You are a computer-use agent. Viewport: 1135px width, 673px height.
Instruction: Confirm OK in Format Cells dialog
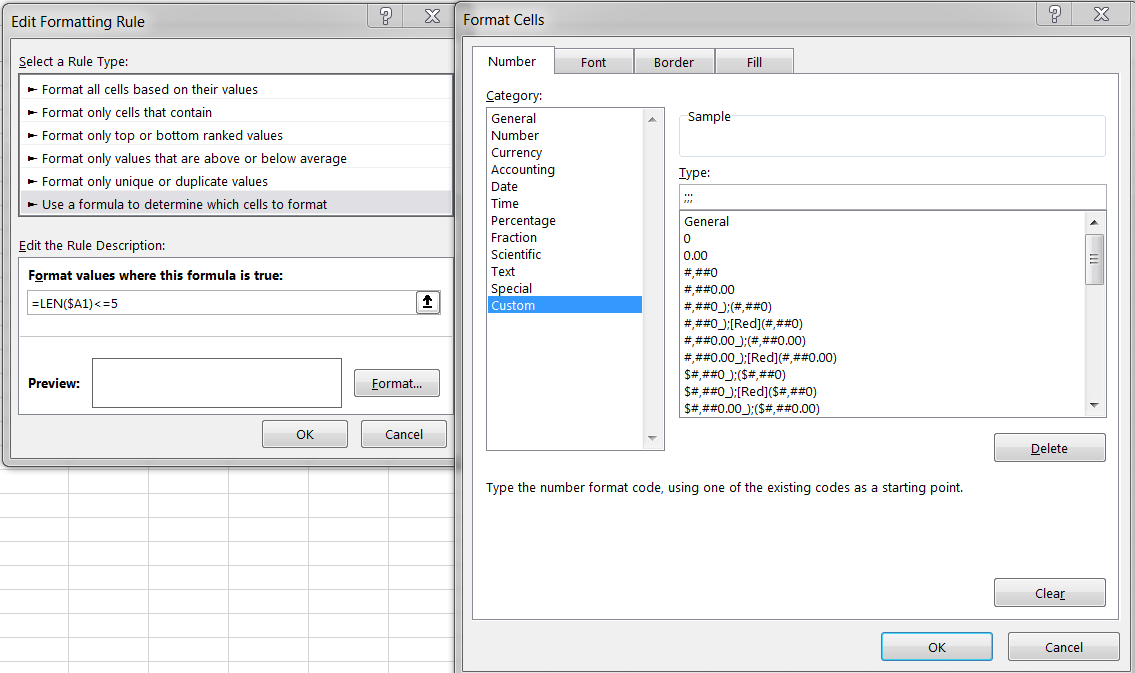point(937,647)
